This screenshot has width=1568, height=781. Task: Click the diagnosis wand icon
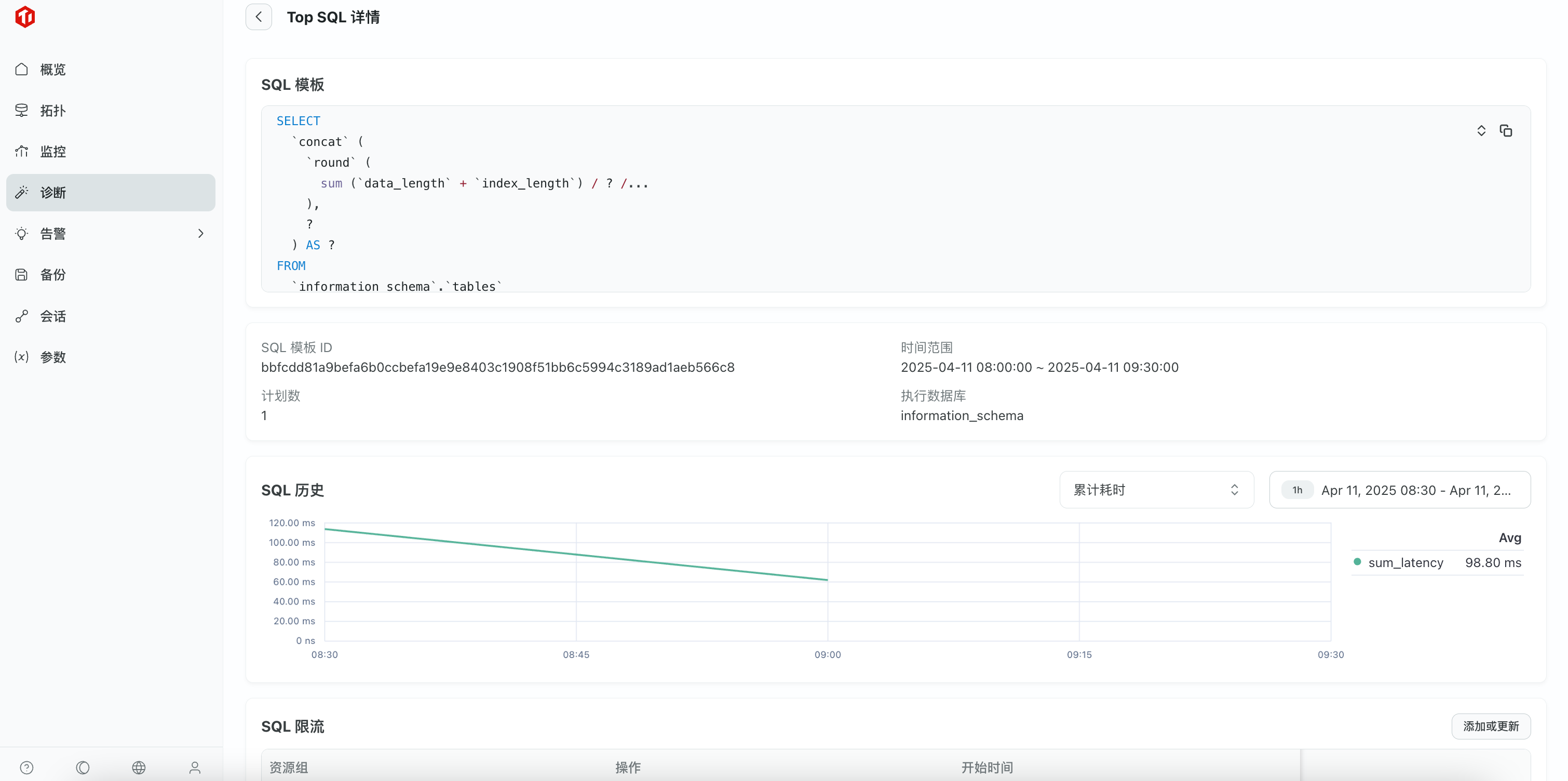(22, 192)
